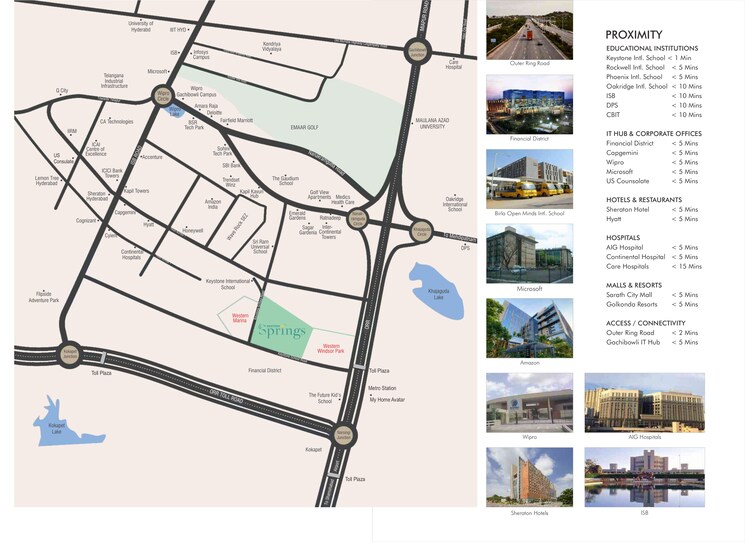Select Sarath City Mall list entry
The width and height of the screenshot is (745, 542).
point(652,295)
